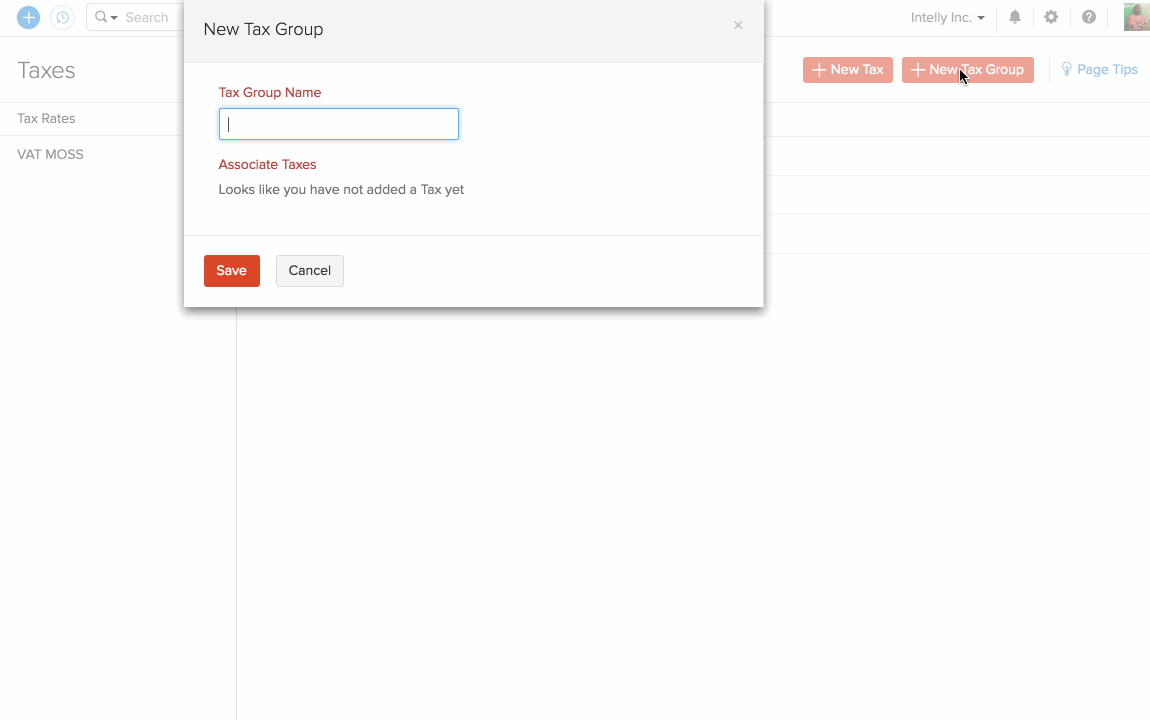Screen dimensions: 1150x720
Task: Open the notifications bell
Action: (x=1015, y=17)
